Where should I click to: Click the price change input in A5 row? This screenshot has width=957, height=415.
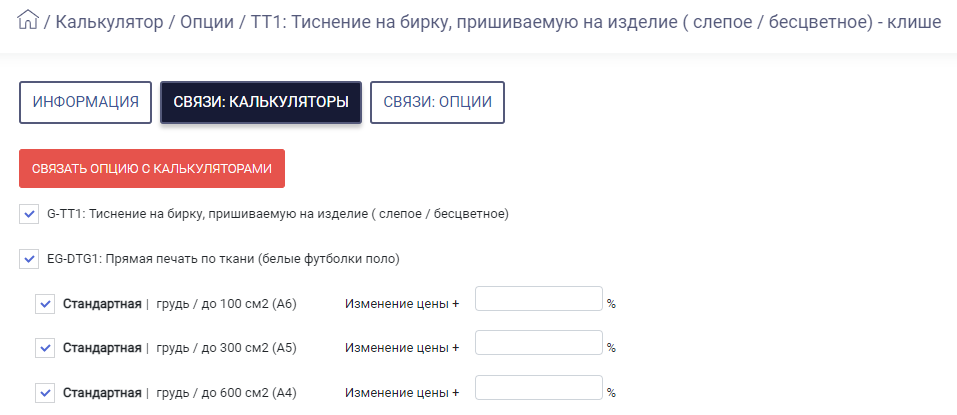pos(539,343)
